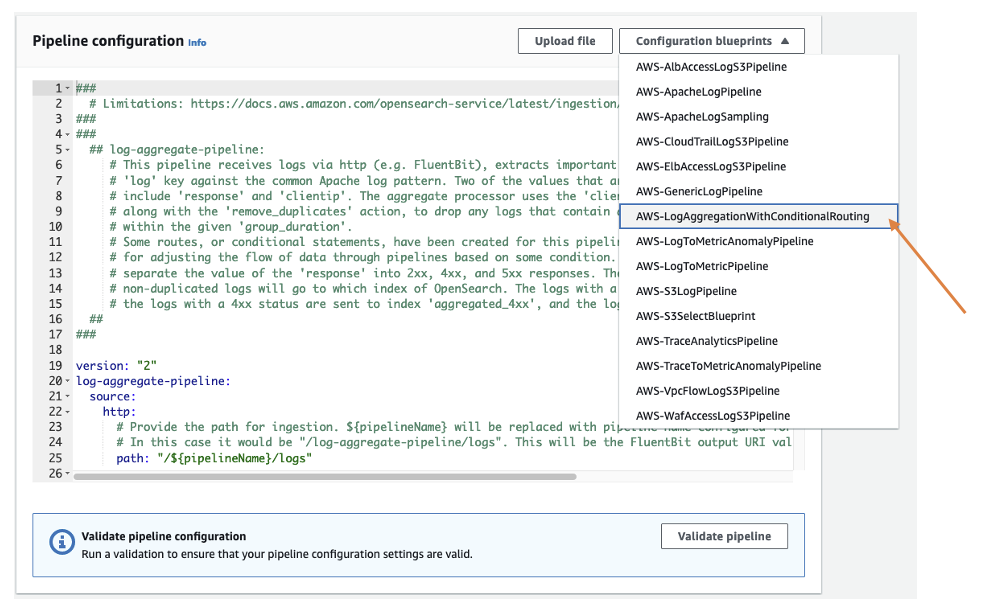
Task: Click line number 10 in the gutter
Action: pos(55,227)
